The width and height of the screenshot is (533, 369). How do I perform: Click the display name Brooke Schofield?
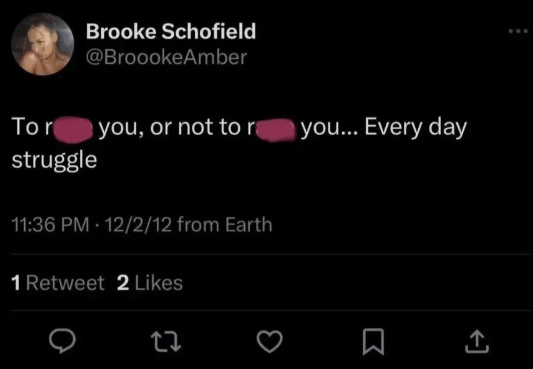pos(171,31)
